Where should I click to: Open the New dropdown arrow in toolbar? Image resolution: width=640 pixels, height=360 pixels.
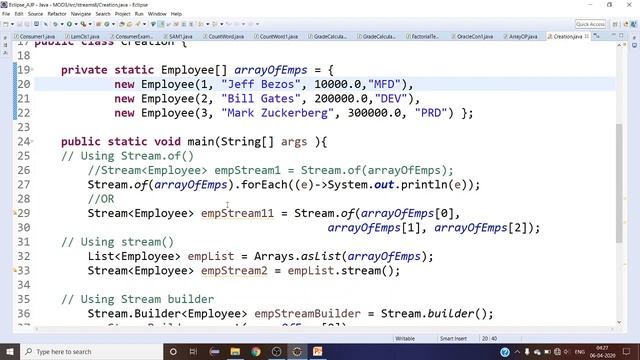(12, 24)
